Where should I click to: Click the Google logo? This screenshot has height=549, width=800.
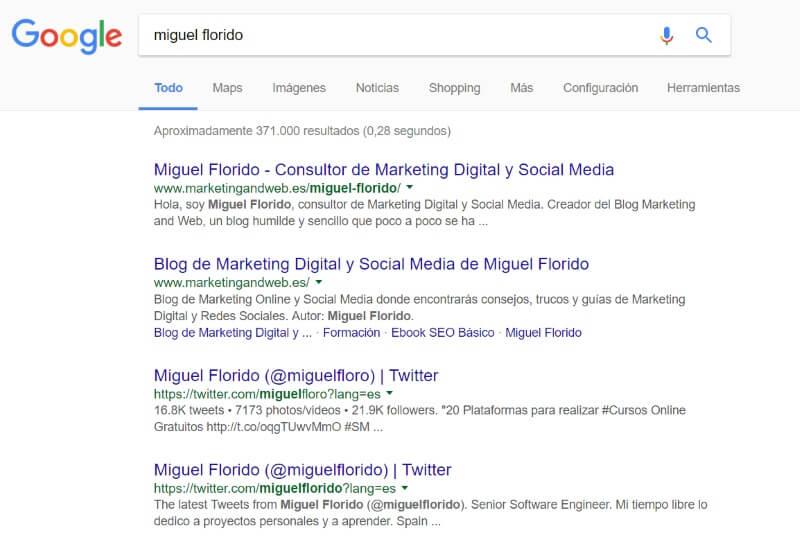pos(67,36)
